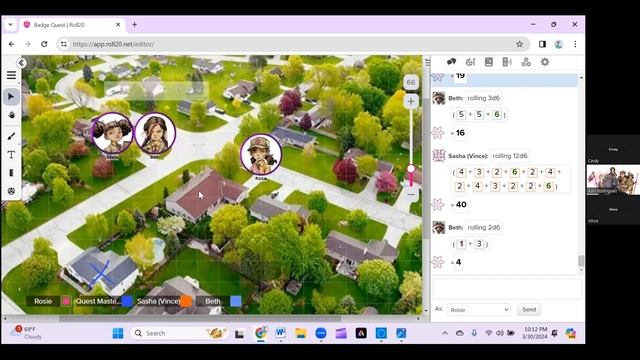Focus the chat message input box
Image resolution: width=640 pixels, height=360 pixels.
(x=507, y=289)
